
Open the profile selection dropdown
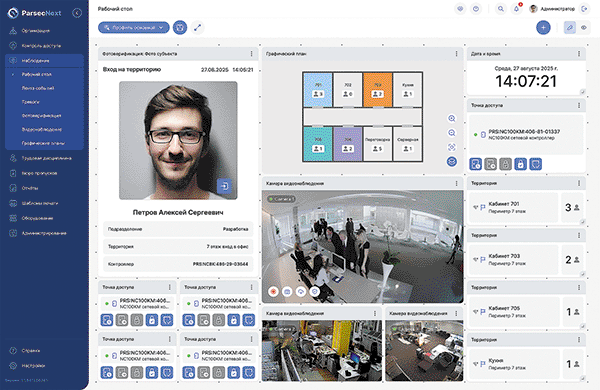(134, 28)
